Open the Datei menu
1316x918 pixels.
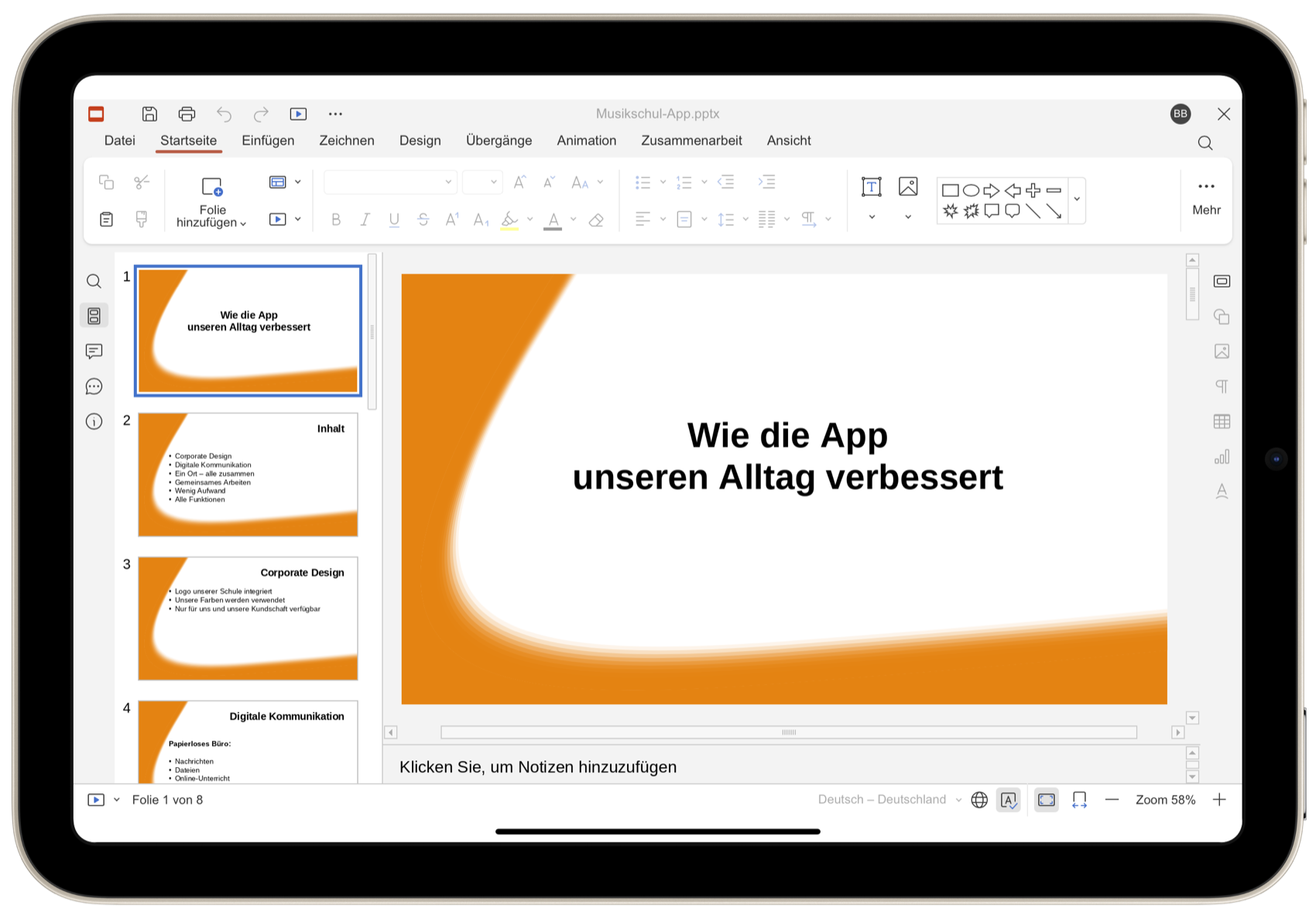click(x=120, y=140)
